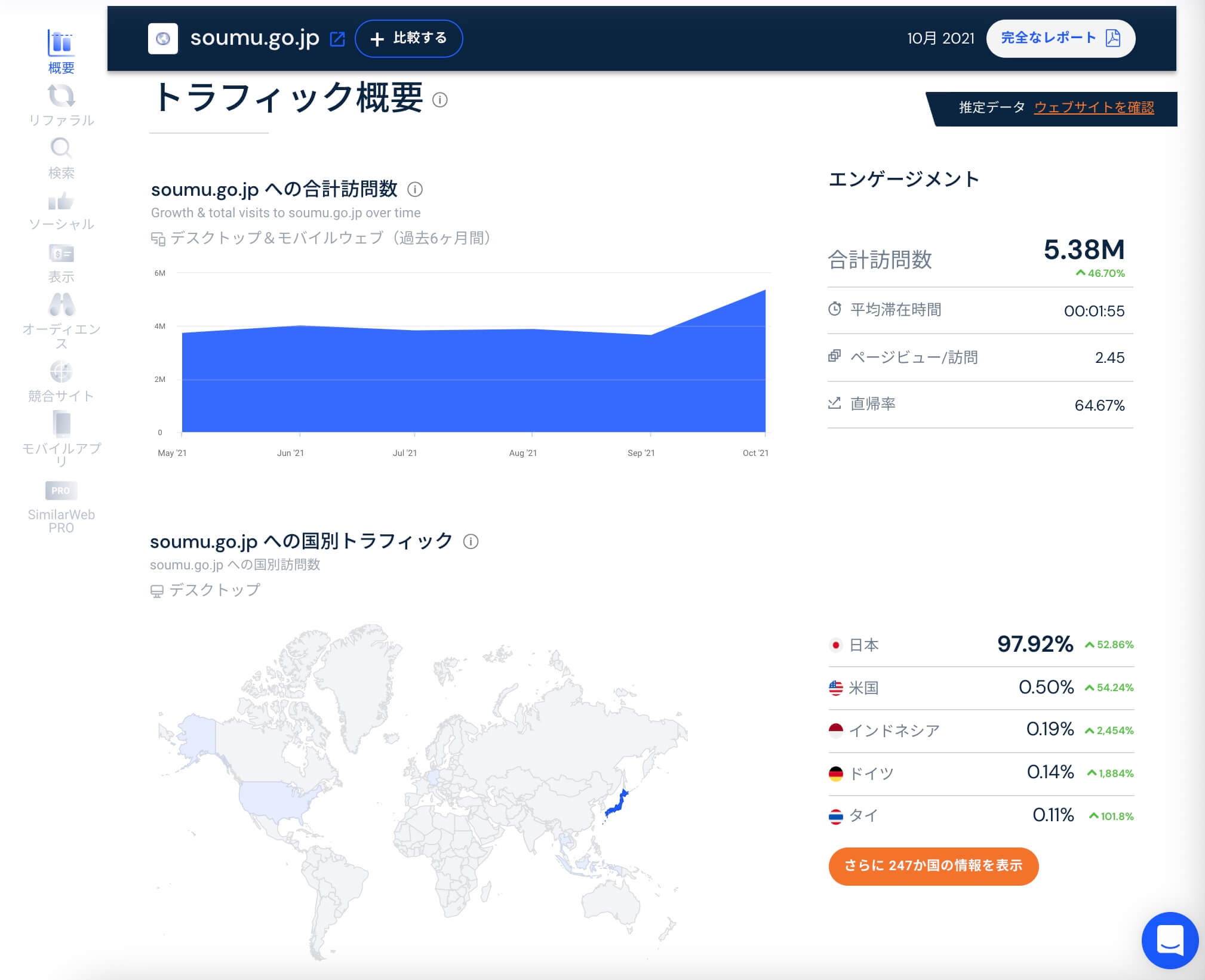Click the 1,884% Germany change value
The height and width of the screenshot is (980, 1205).
(x=1111, y=773)
